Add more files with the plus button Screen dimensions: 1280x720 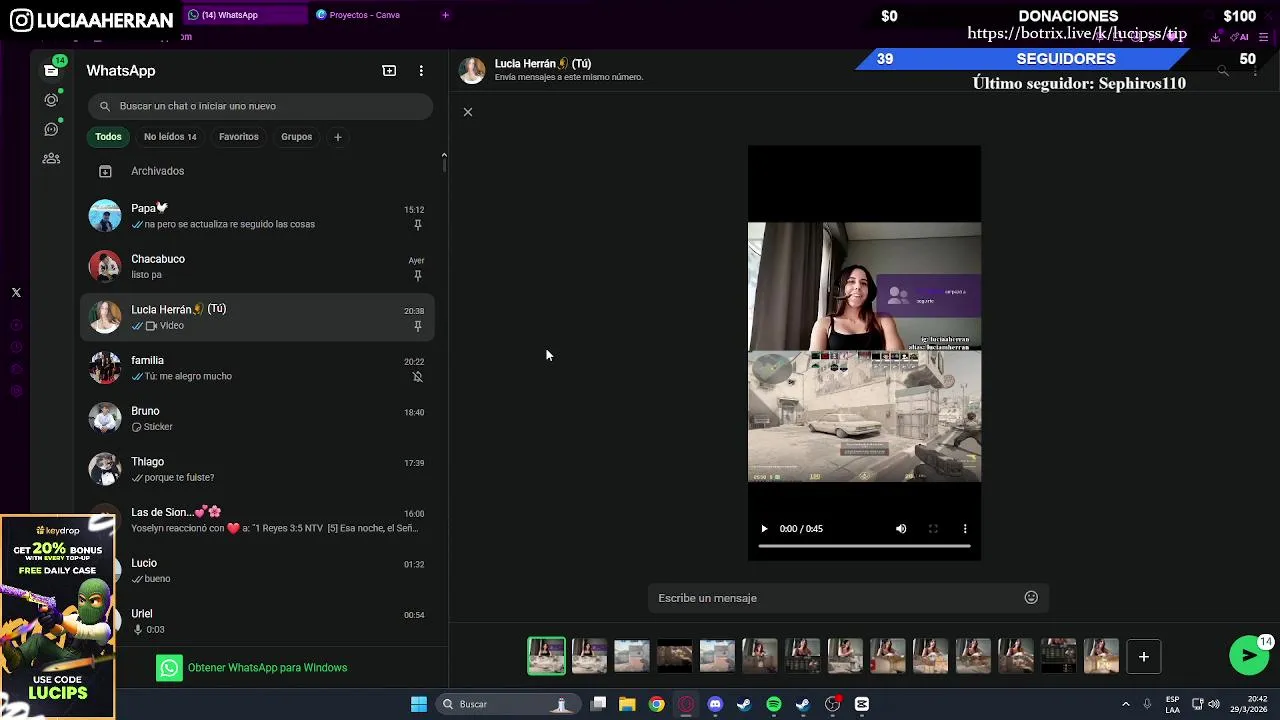click(x=1144, y=657)
